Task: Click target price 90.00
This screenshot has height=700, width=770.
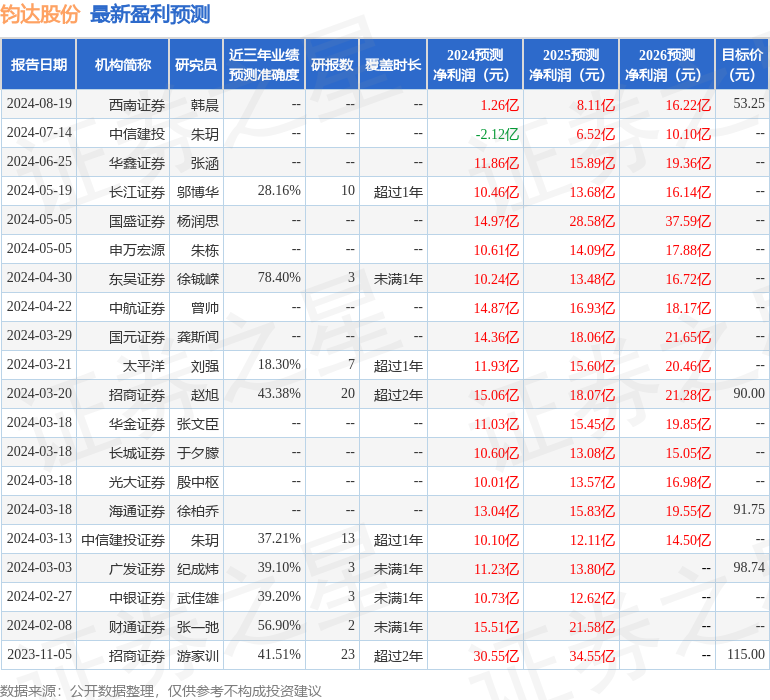Action: click(x=749, y=393)
